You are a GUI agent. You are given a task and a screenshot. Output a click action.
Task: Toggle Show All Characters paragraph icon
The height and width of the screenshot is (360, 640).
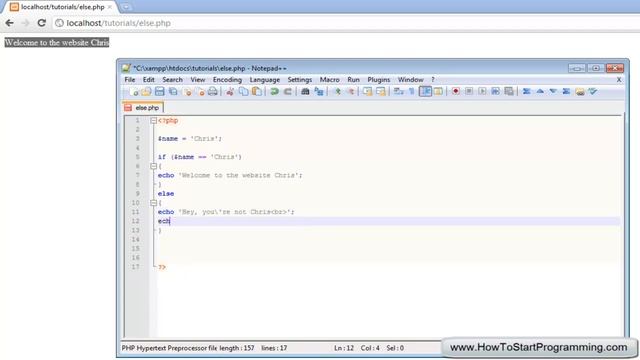click(x=411, y=92)
